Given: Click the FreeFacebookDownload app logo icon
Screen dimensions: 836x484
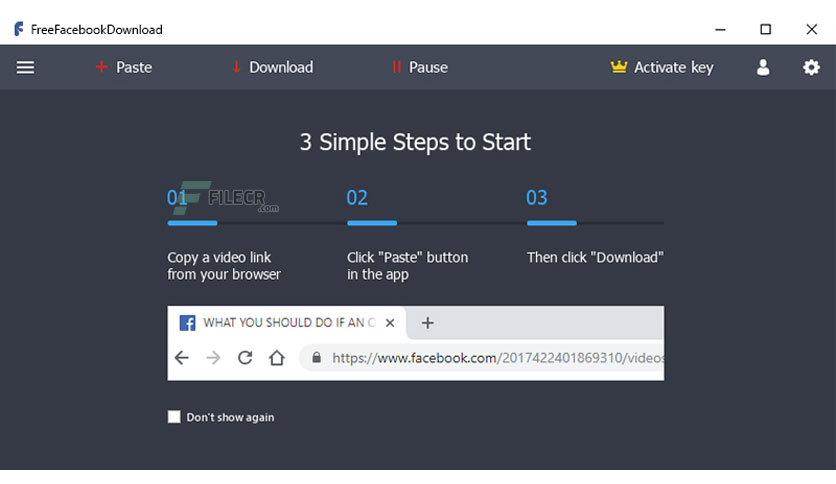Looking at the screenshot, I should 19,29.
